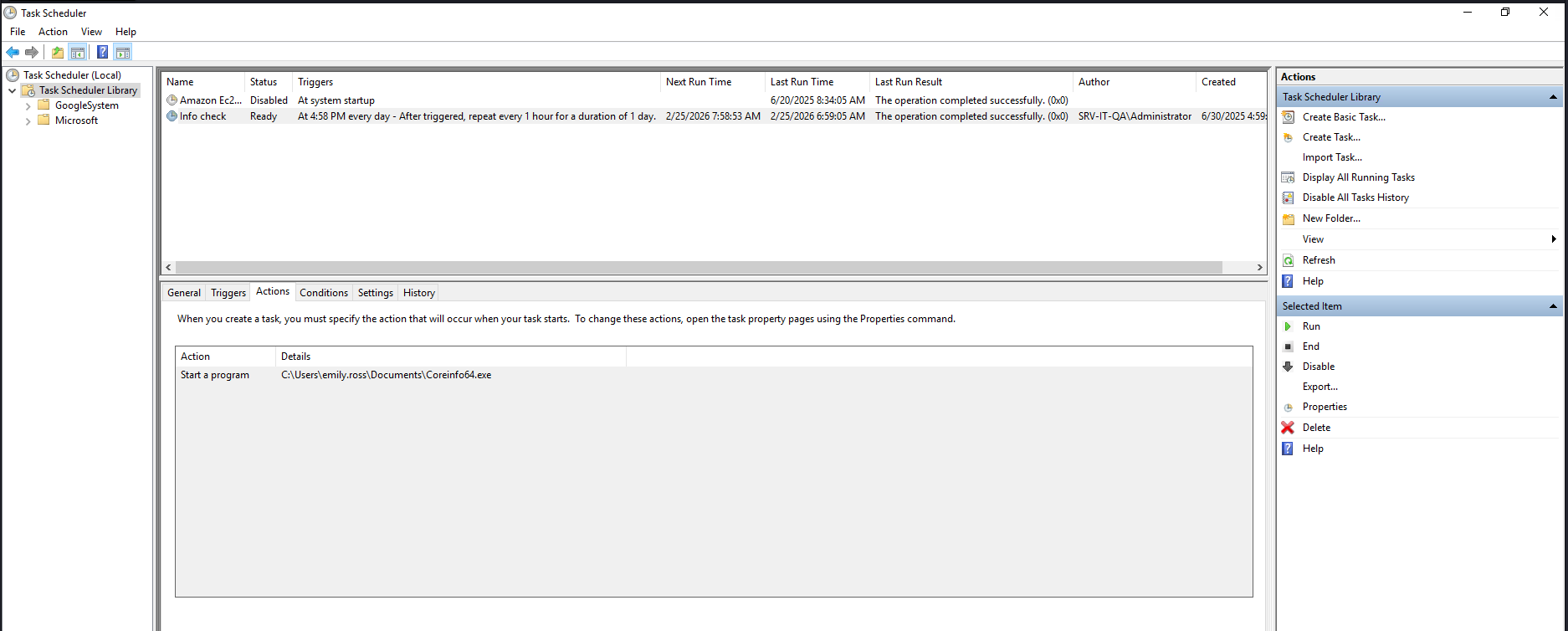Sort by the Author column header

pyautogui.click(x=1134, y=82)
